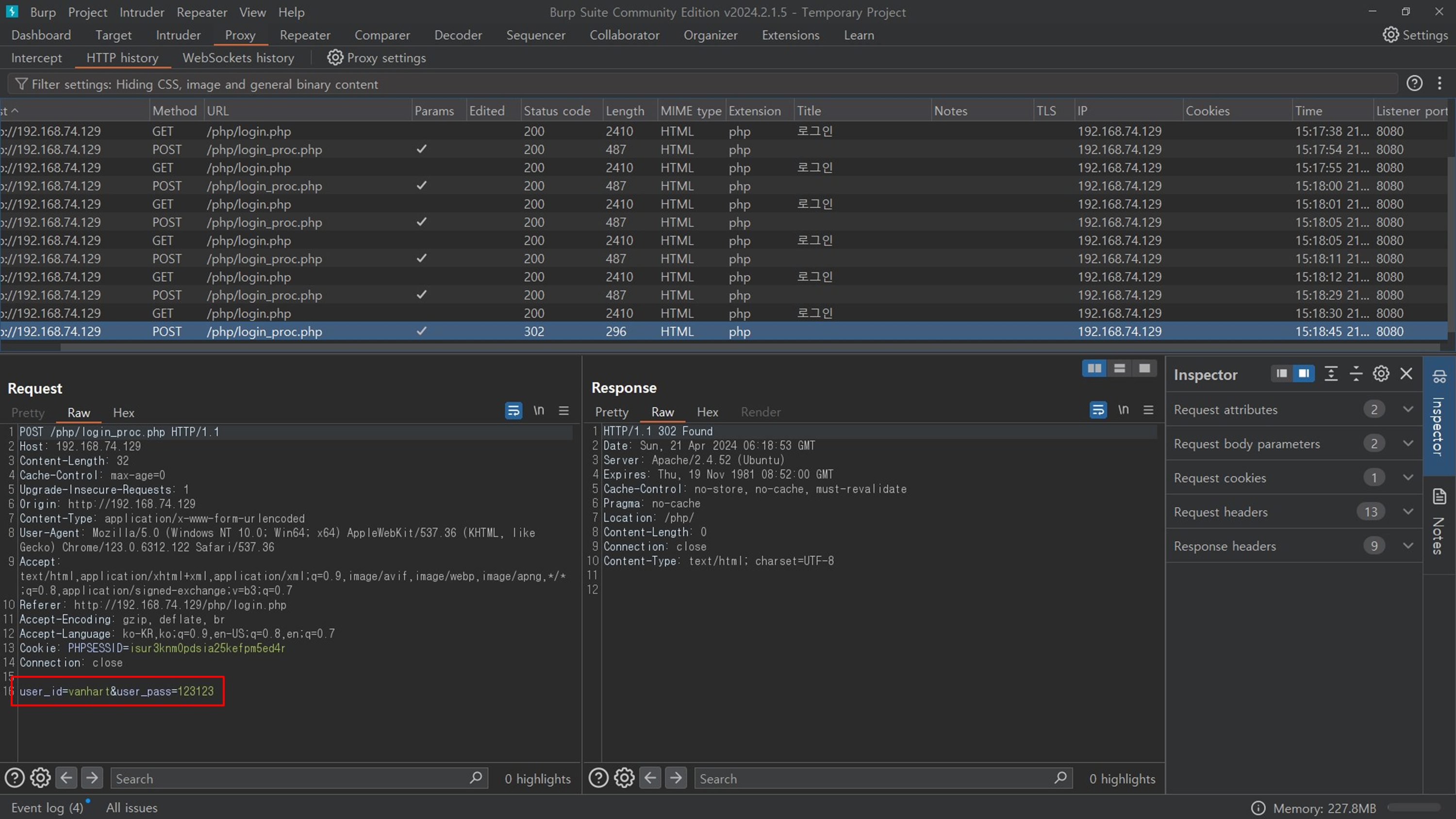This screenshot has width=1456, height=819.
Task: Open Response search help icon
Action: [598, 778]
